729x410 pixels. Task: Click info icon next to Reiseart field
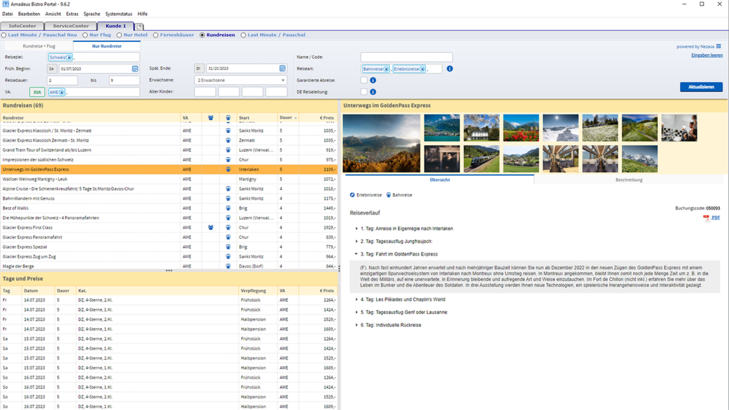(449, 69)
